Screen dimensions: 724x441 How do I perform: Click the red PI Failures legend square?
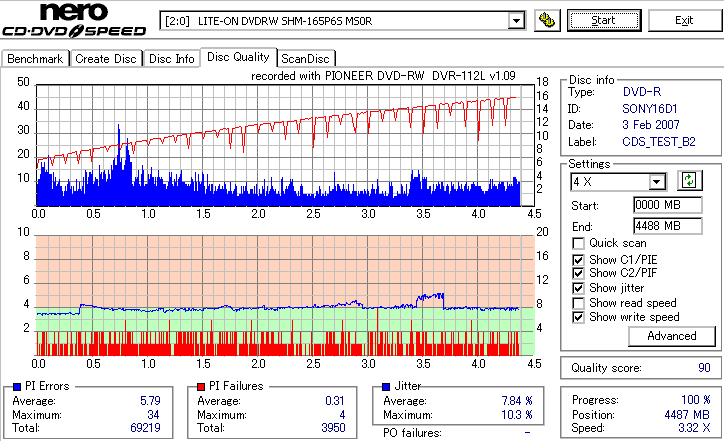201,387
